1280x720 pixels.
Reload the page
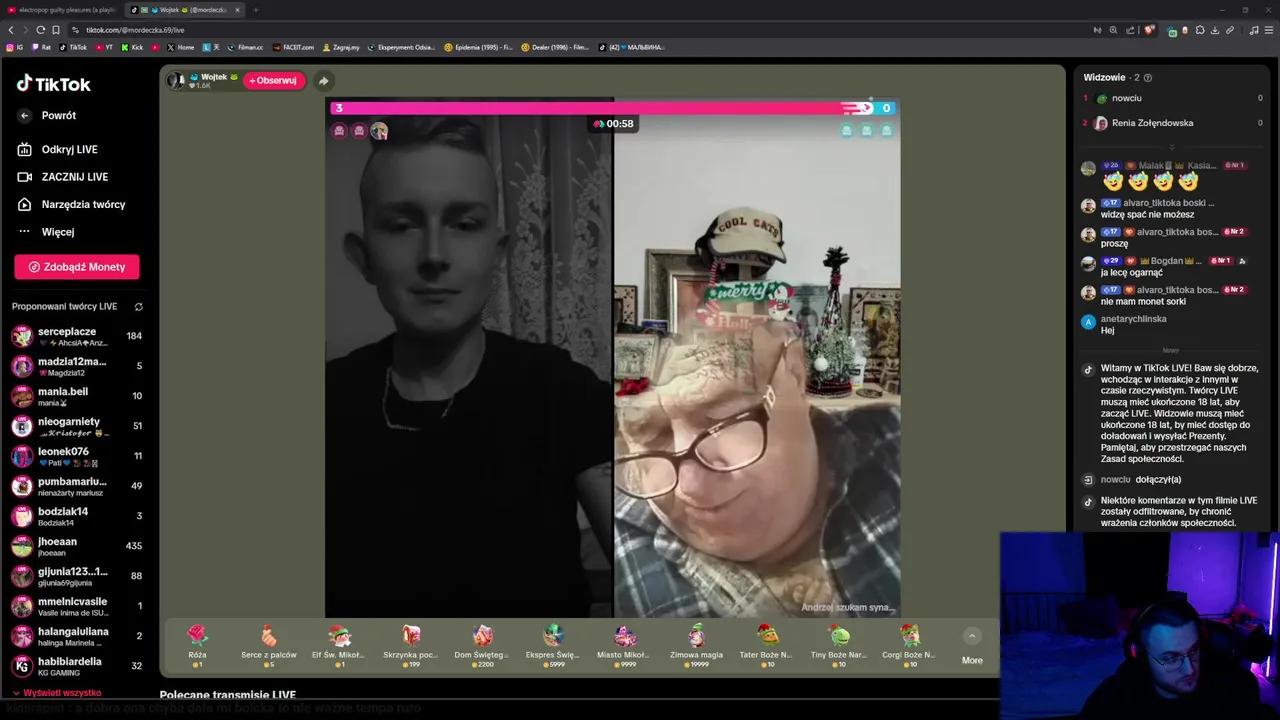[40, 30]
